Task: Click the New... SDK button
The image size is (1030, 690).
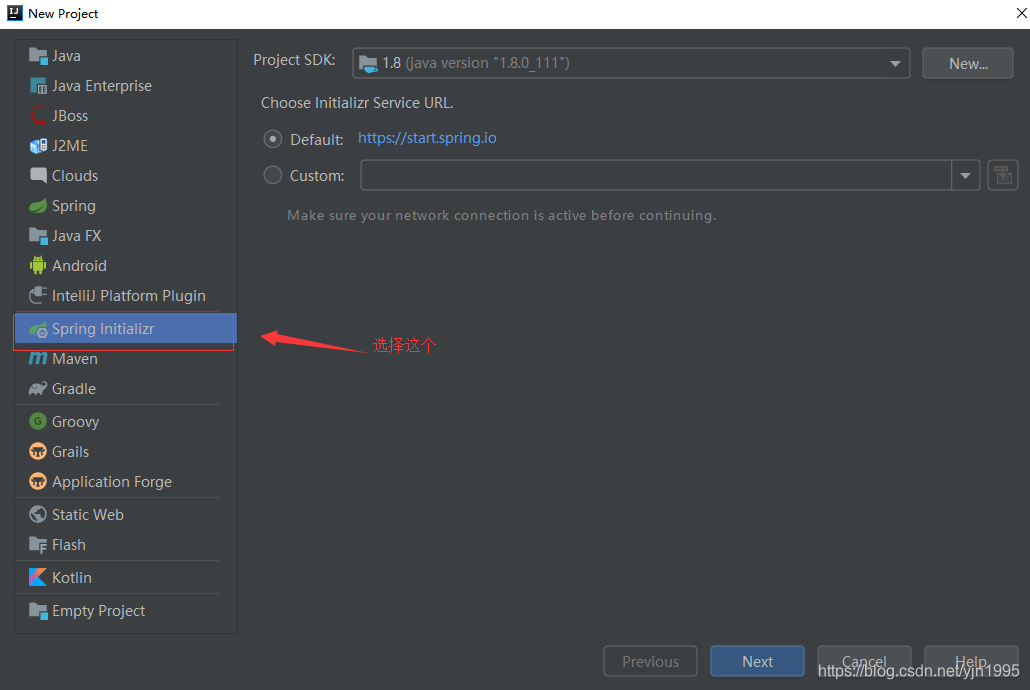Action: point(968,64)
